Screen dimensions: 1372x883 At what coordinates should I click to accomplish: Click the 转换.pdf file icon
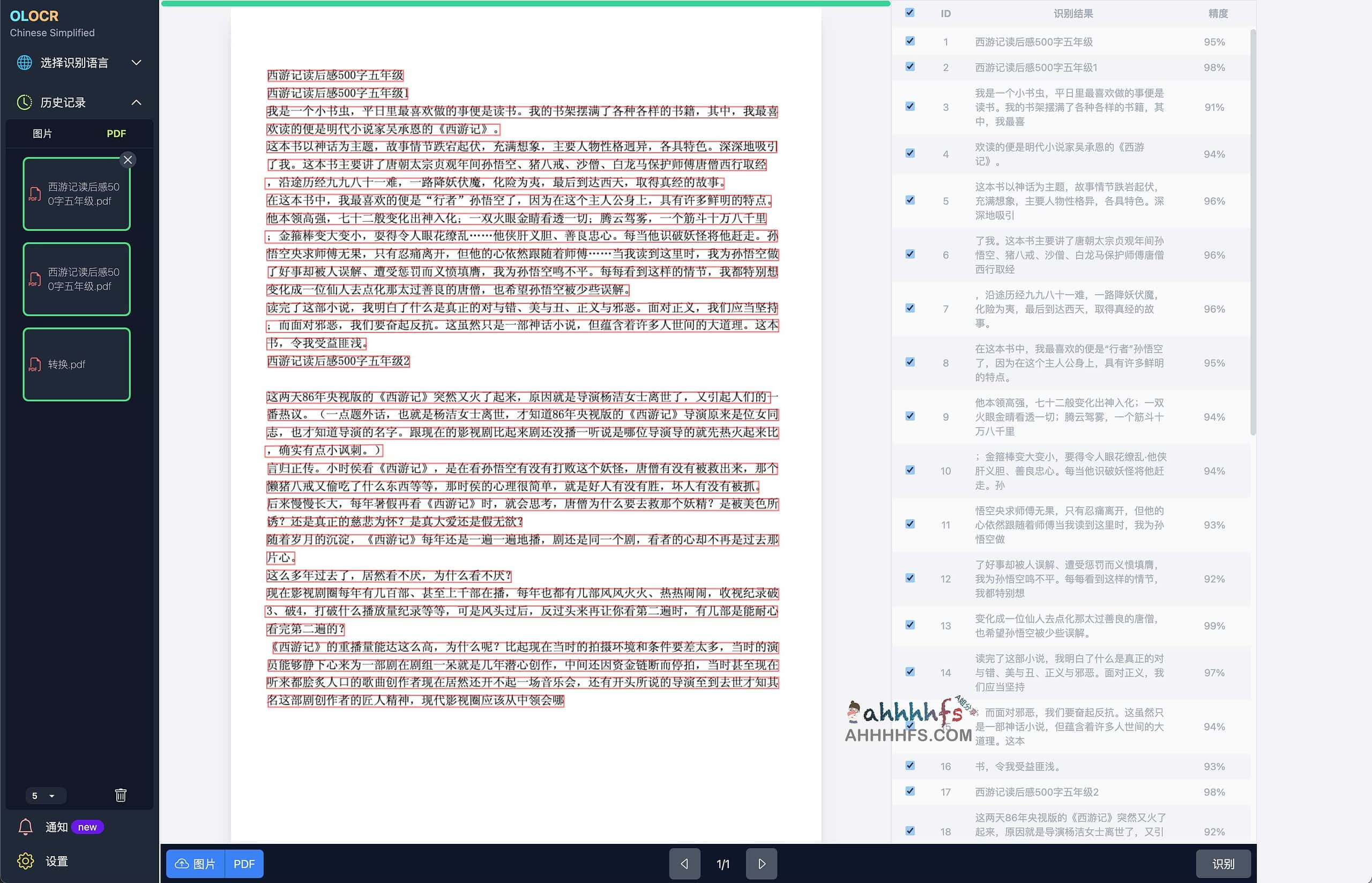point(35,365)
